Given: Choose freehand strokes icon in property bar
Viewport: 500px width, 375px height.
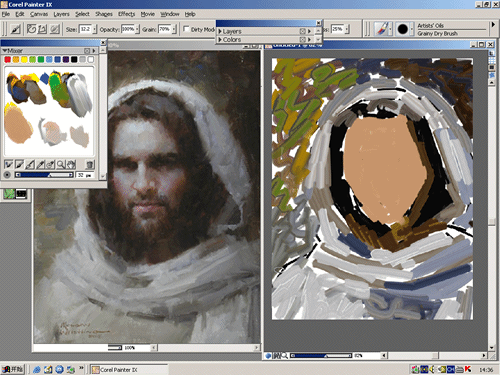Looking at the screenshot, I should [x=31, y=29].
